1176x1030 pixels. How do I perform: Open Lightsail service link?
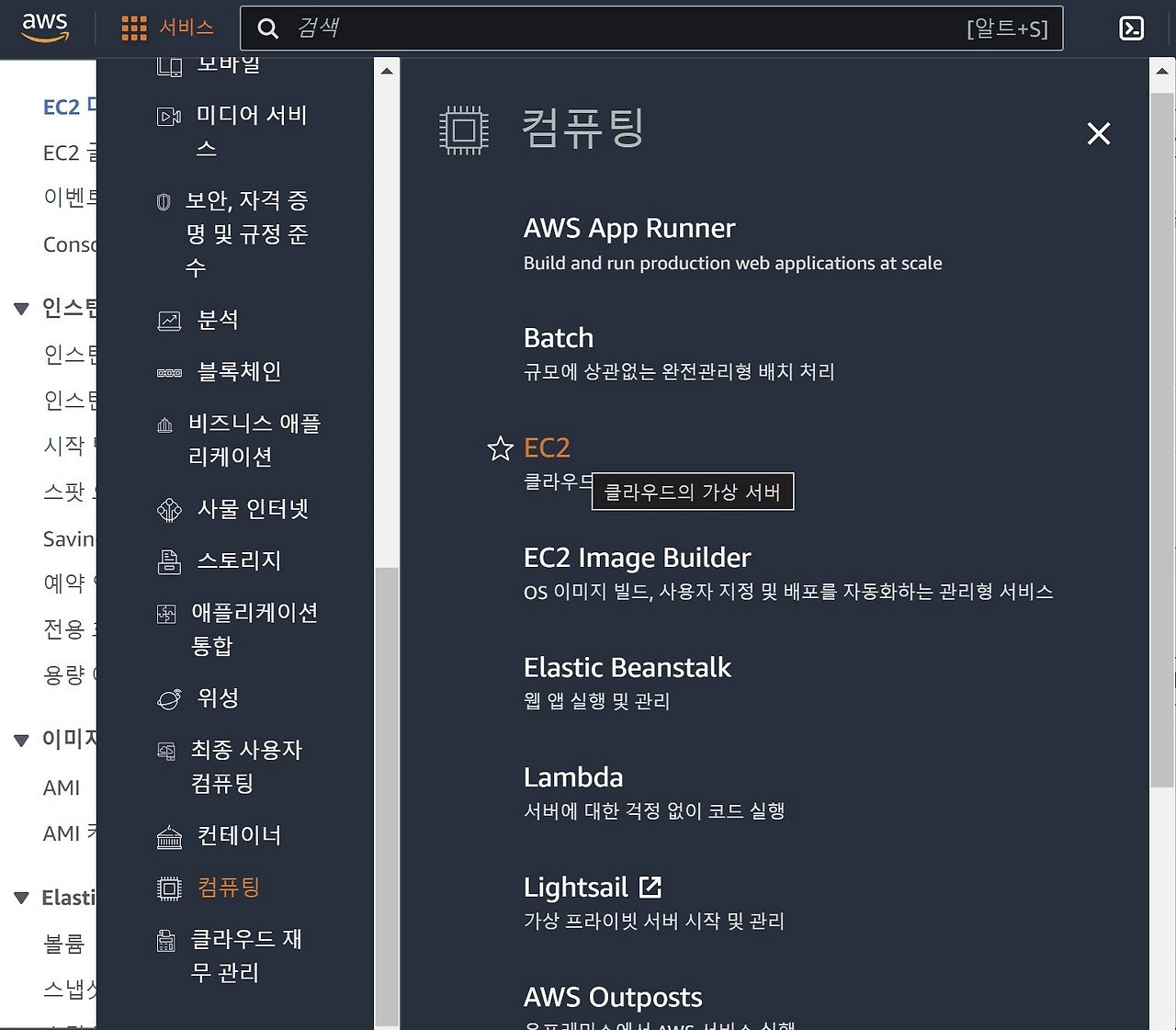(575, 888)
